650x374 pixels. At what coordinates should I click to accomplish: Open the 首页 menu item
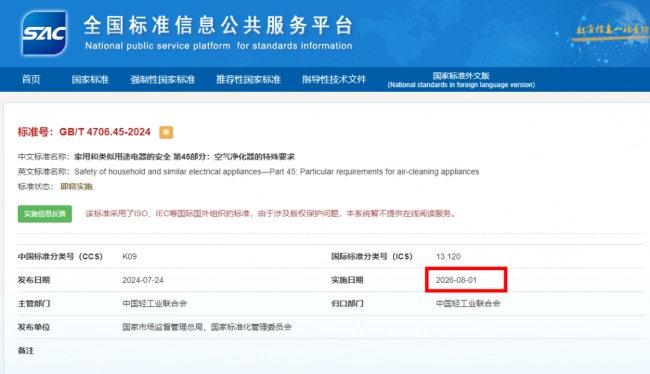tap(31, 79)
